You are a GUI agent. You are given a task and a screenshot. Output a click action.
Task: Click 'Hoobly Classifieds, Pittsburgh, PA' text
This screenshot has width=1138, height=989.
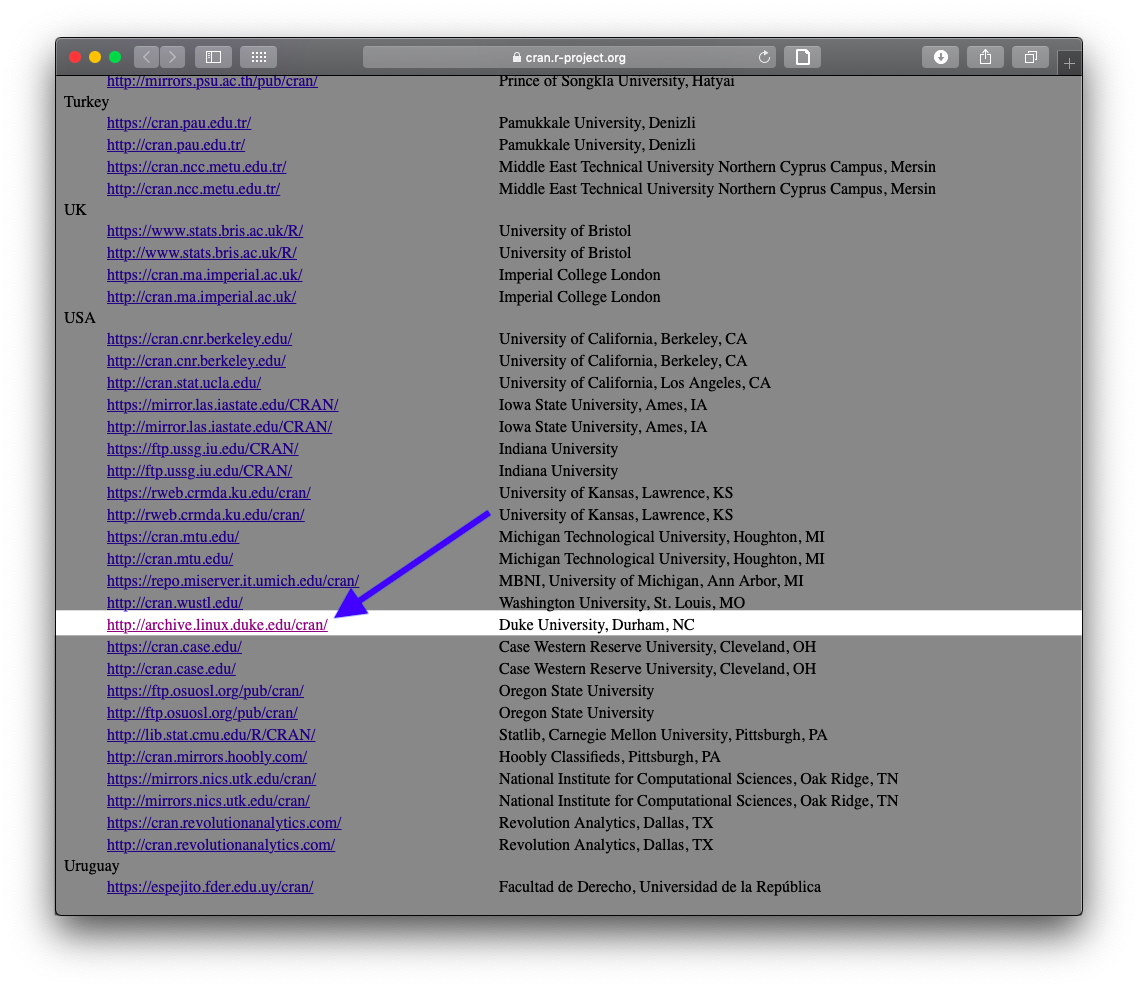tap(610, 757)
